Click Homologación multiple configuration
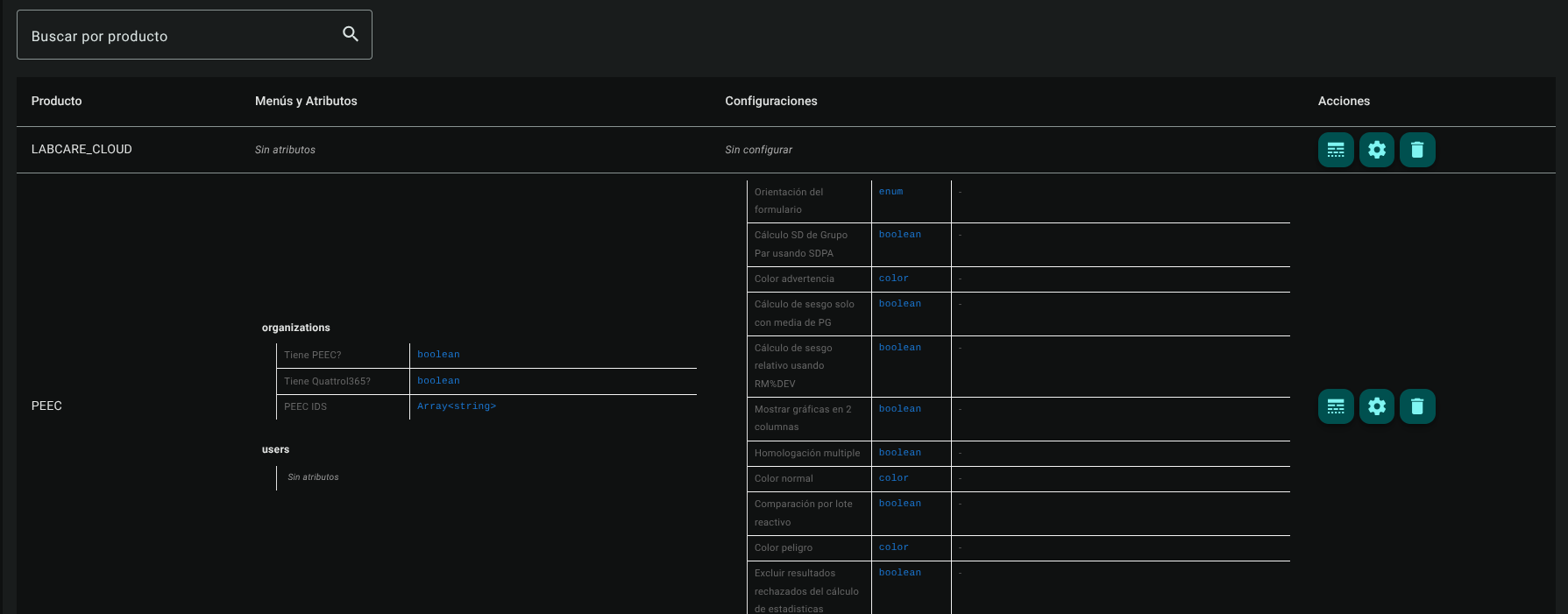The height and width of the screenshot is (614, 1568). coord(807,453)
